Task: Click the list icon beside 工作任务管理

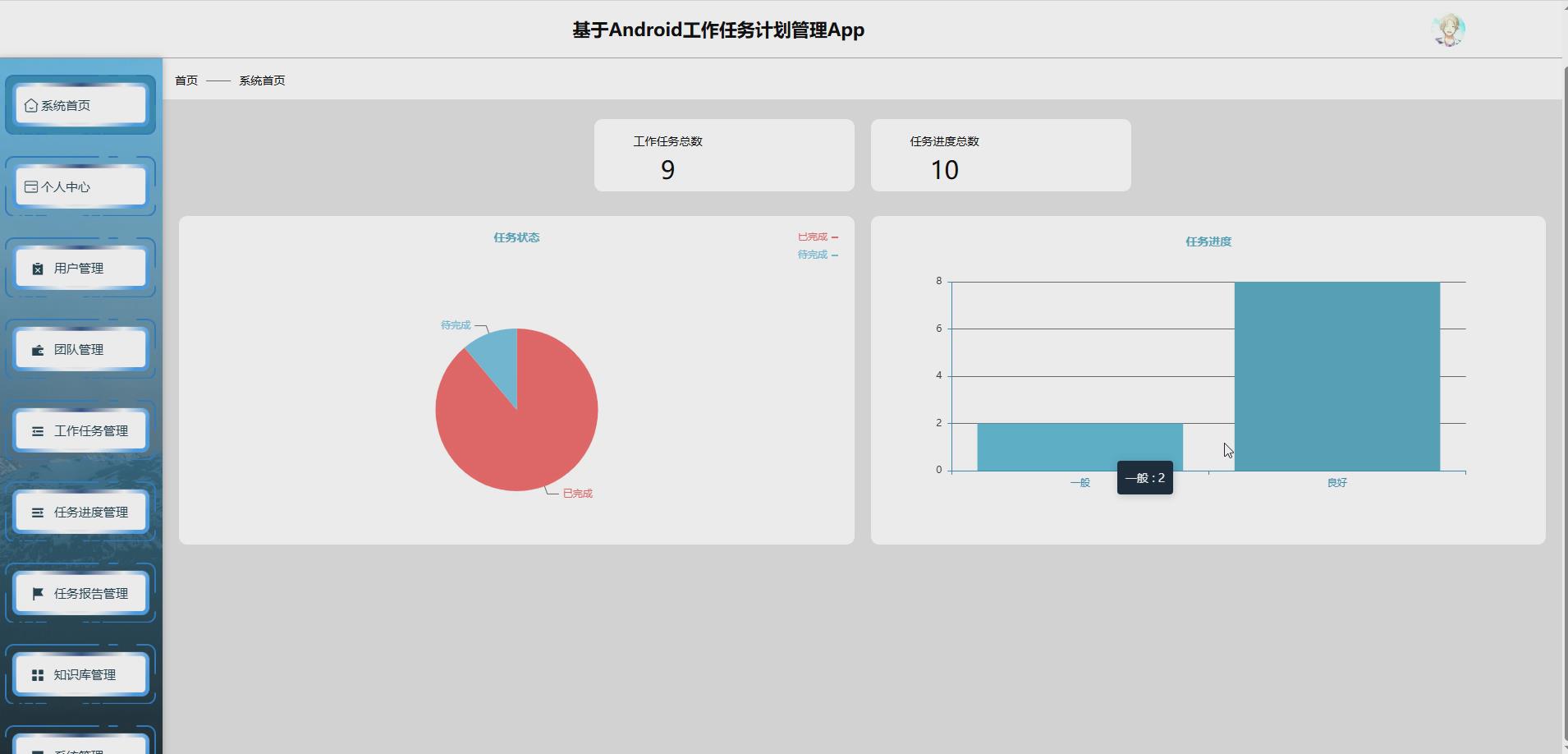Action: tap(38, 431)
